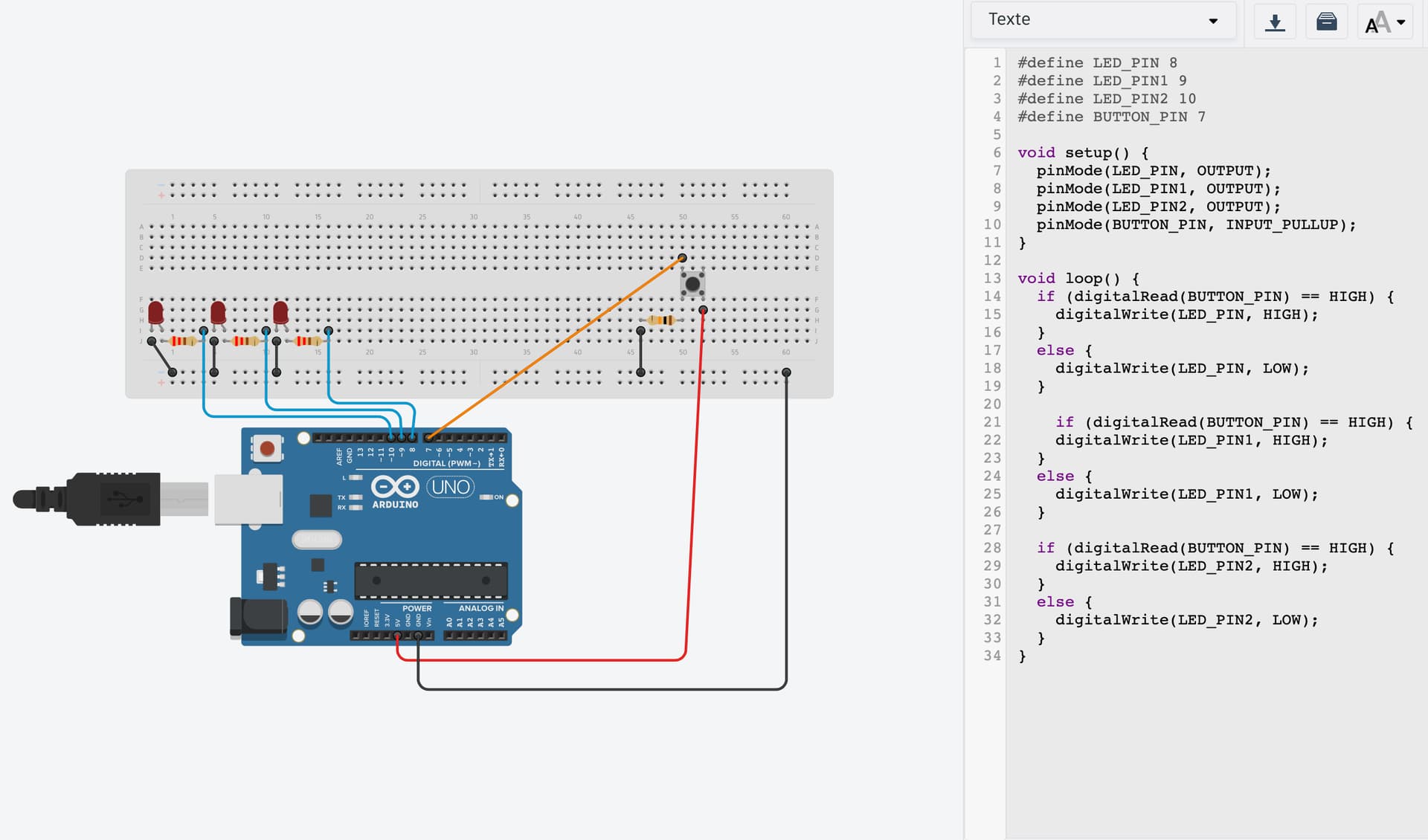Select the middle red LED

tap(218, 311)
